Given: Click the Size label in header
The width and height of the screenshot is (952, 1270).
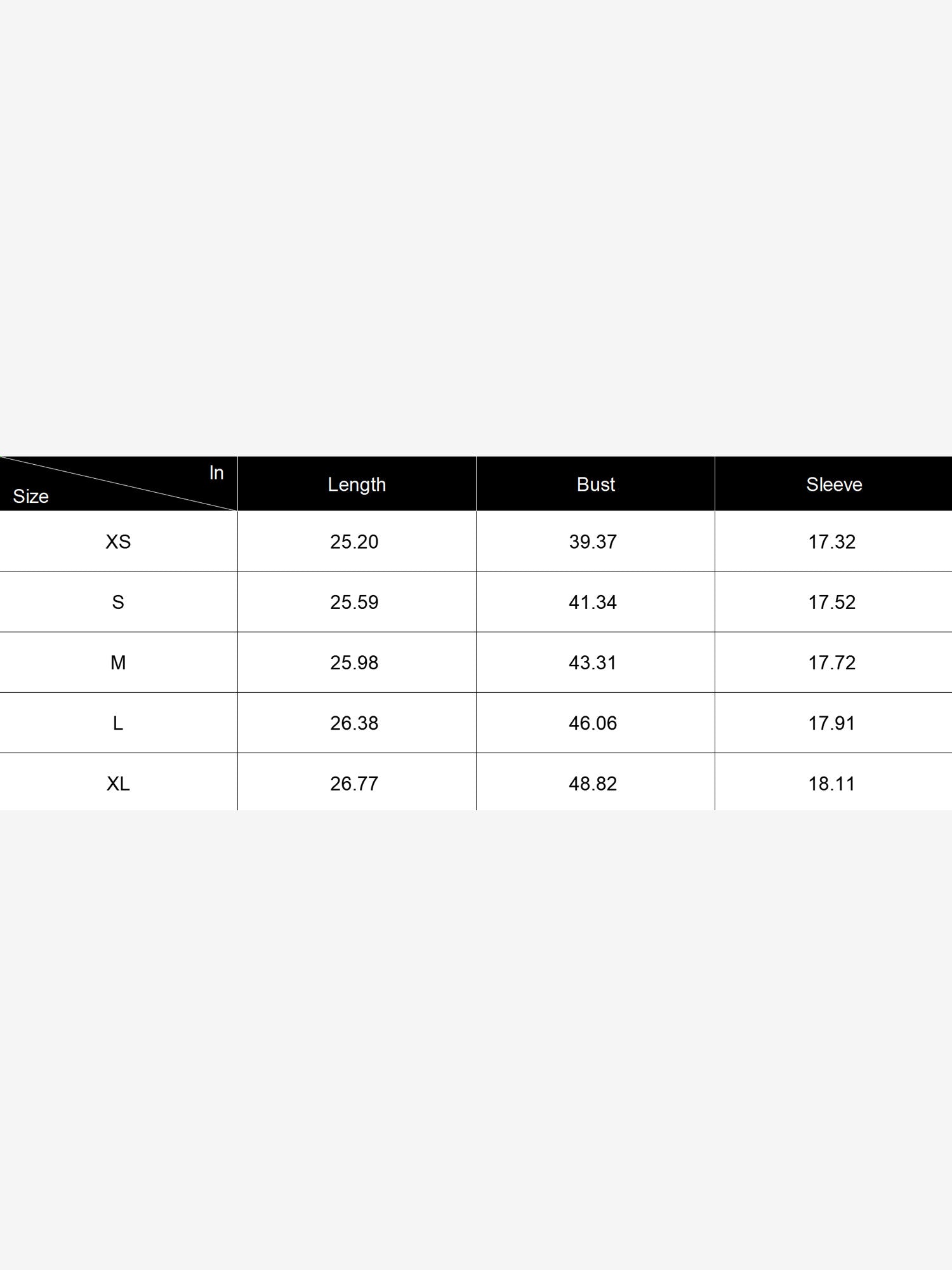Looking at the screenshot, I should pos(30,496).
